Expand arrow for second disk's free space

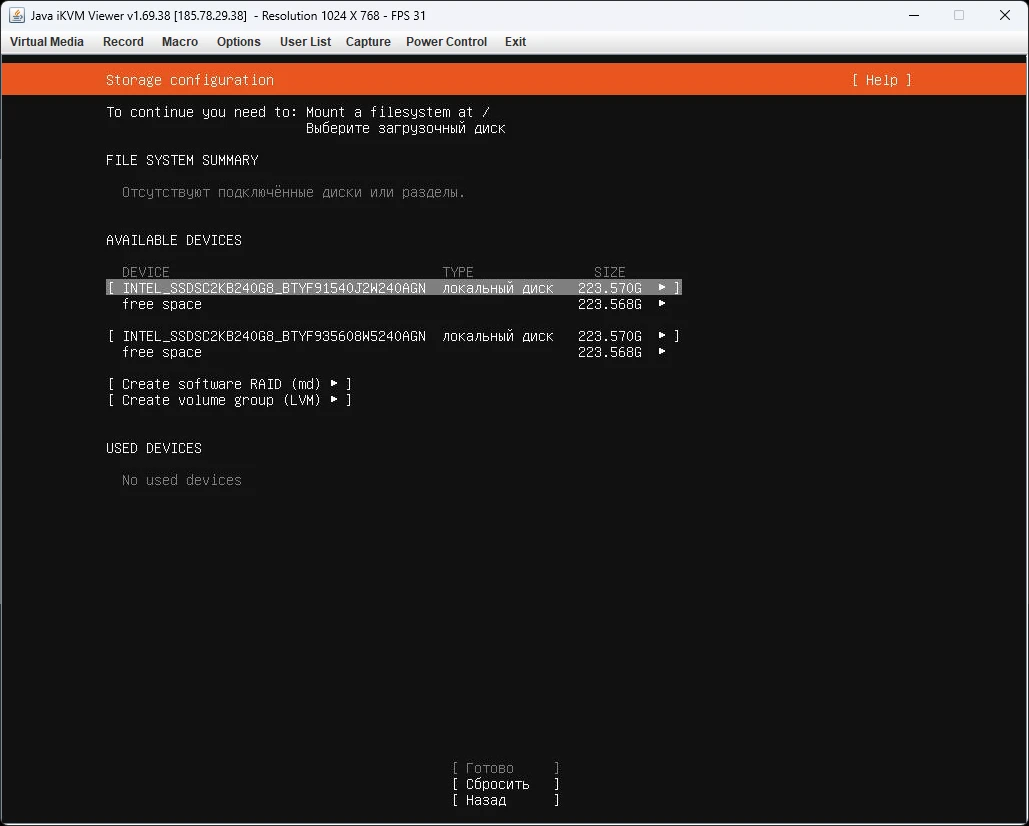coord(662,352)
